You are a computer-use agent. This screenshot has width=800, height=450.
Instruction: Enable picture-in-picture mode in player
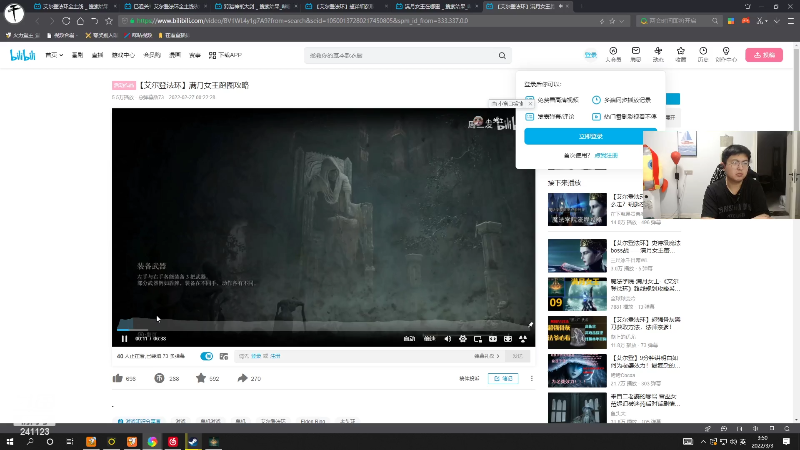coord(478,339)
